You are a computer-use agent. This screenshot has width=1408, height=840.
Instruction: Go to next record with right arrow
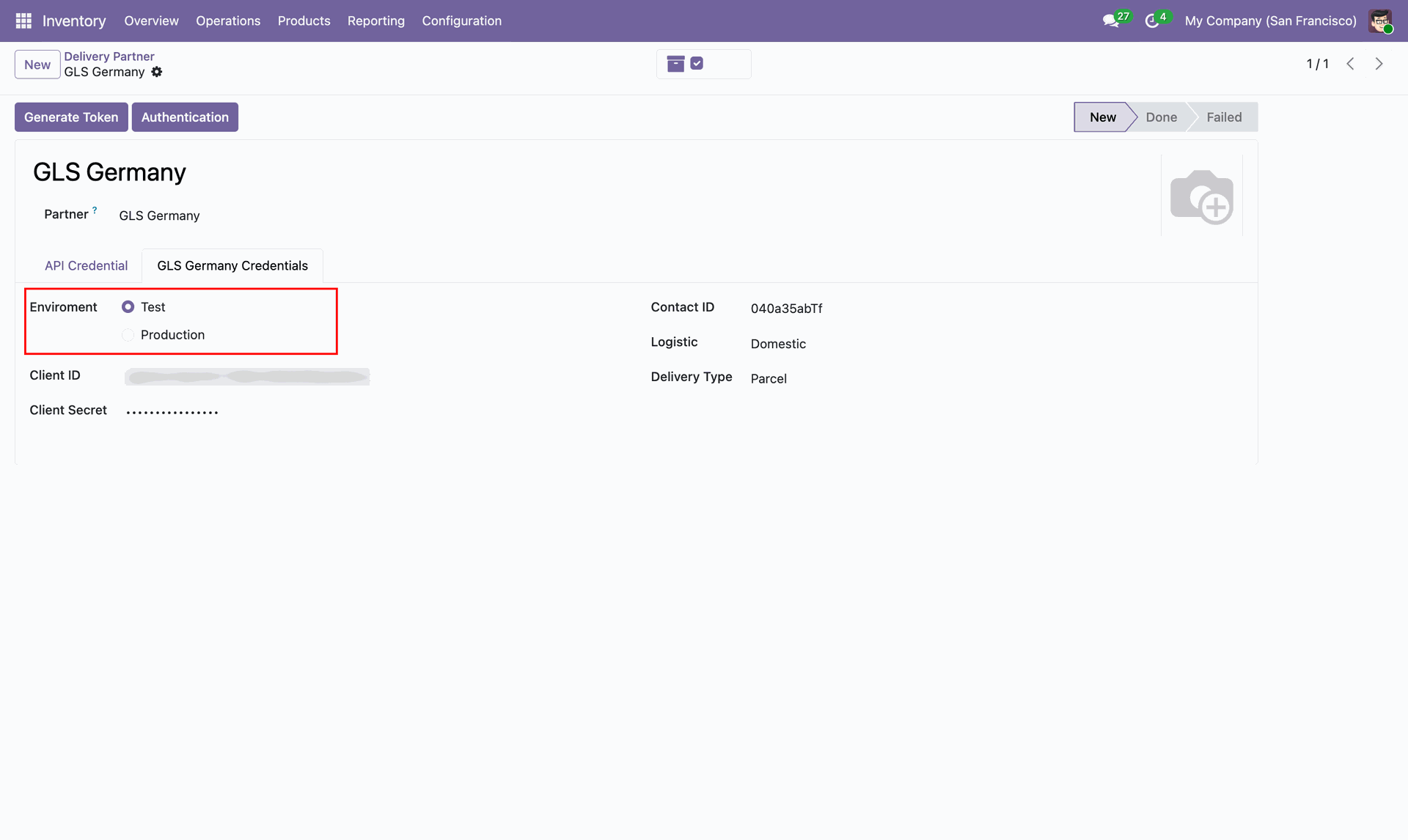pos(1379,64)
